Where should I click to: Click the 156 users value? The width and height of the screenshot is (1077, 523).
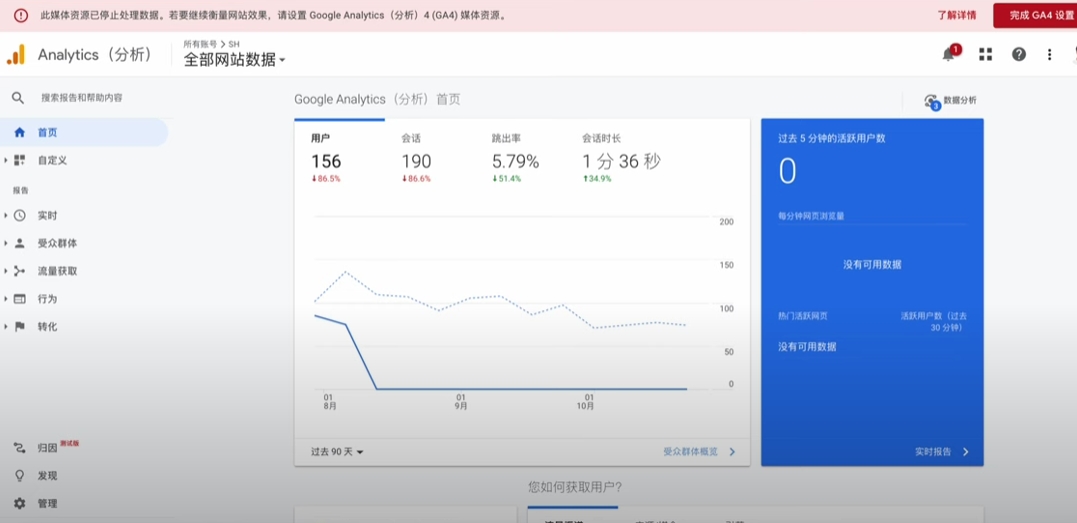point(326,162)
